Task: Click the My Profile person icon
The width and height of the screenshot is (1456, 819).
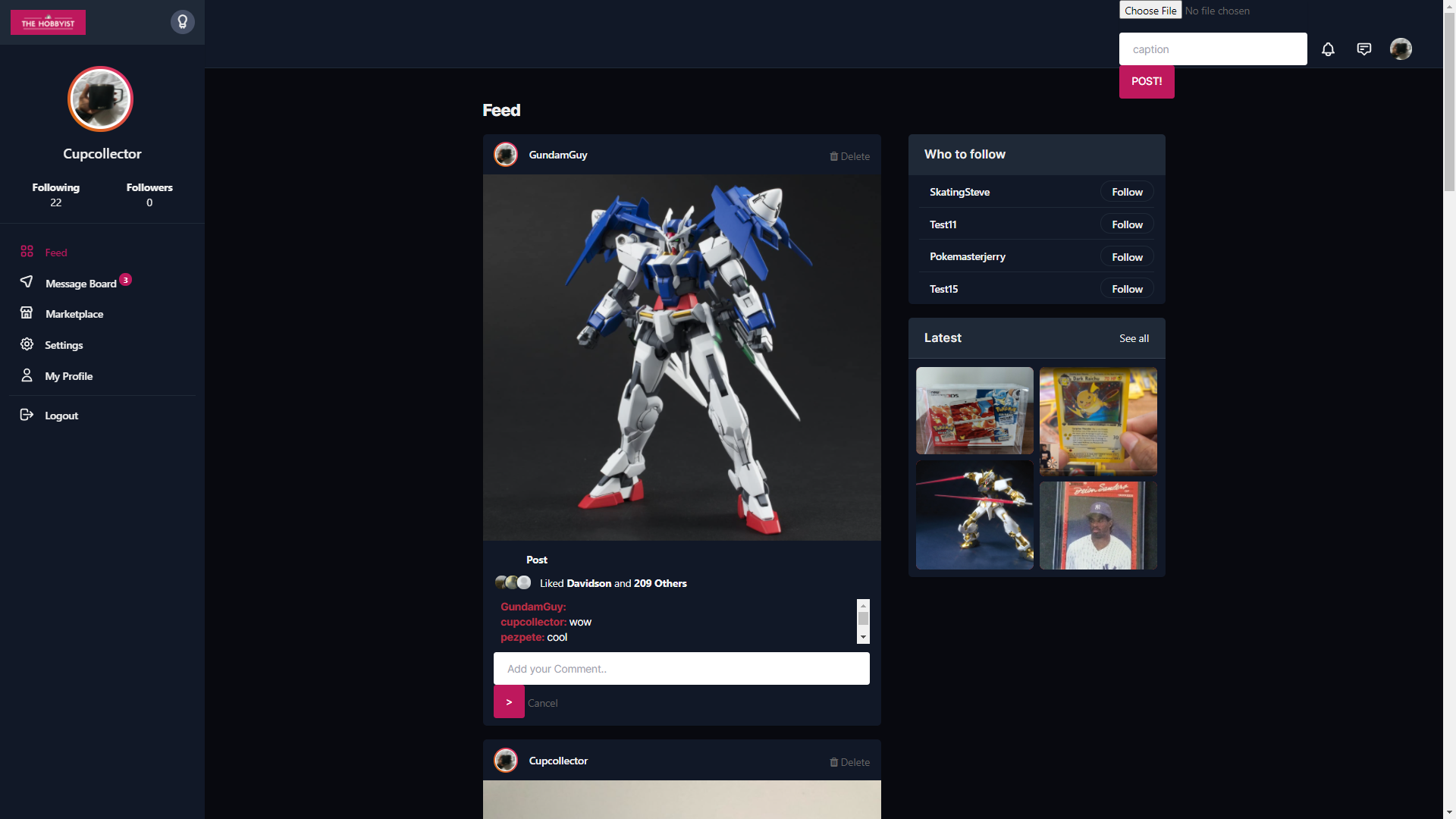Action: 27,375
